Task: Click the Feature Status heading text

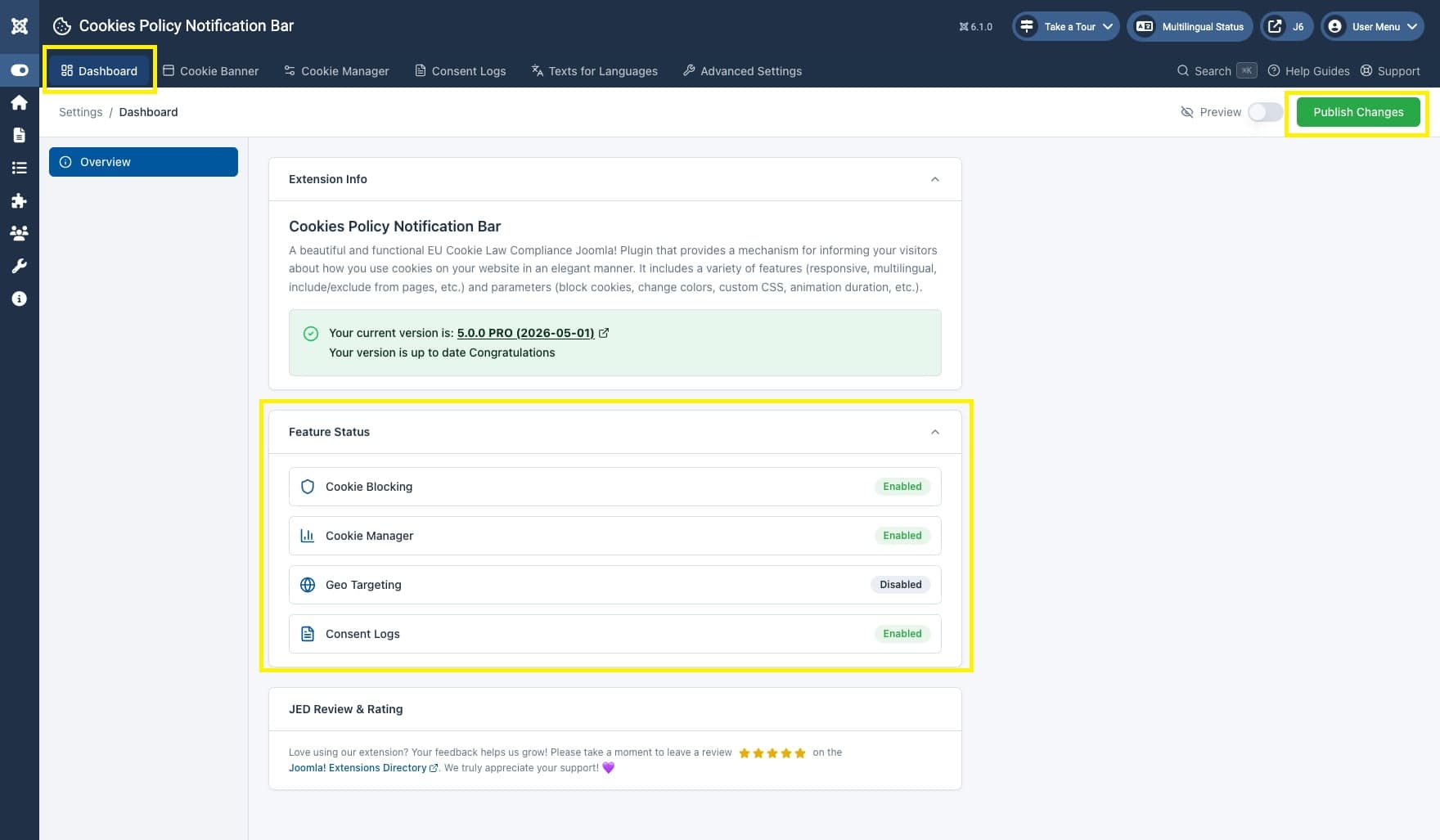Action: click(329, 432)
